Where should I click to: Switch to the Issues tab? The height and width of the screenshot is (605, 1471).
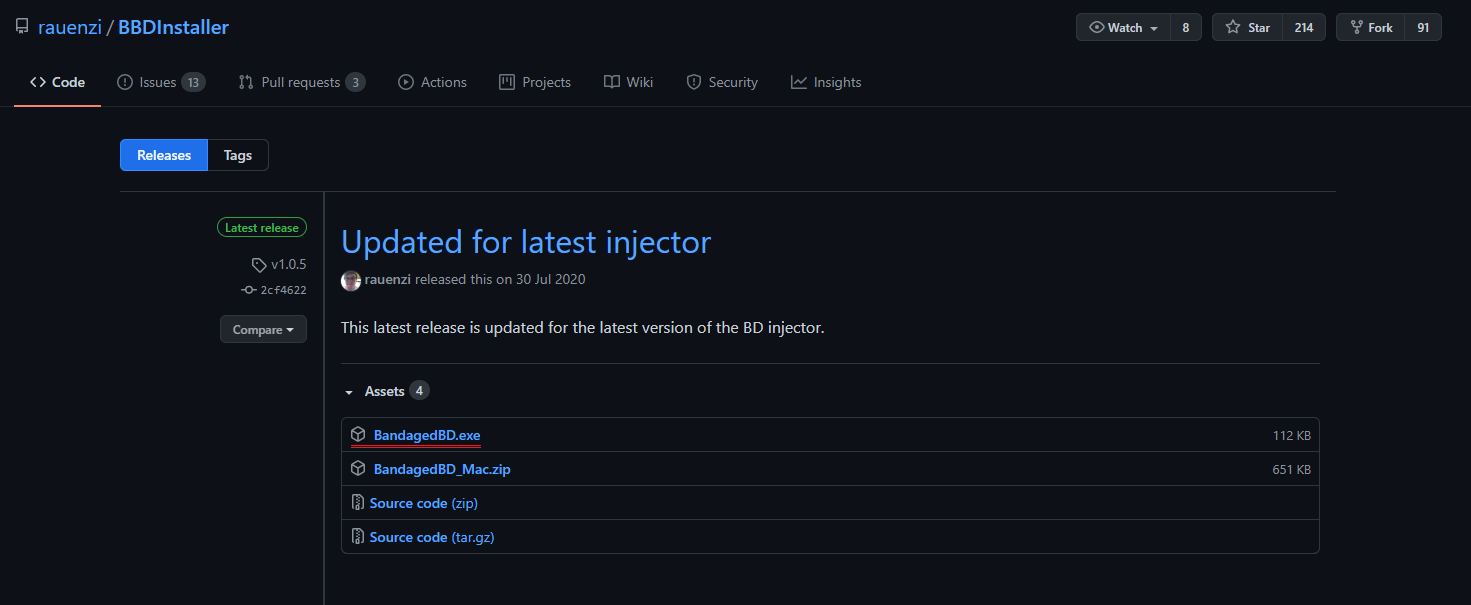click(x=161, y=82)
